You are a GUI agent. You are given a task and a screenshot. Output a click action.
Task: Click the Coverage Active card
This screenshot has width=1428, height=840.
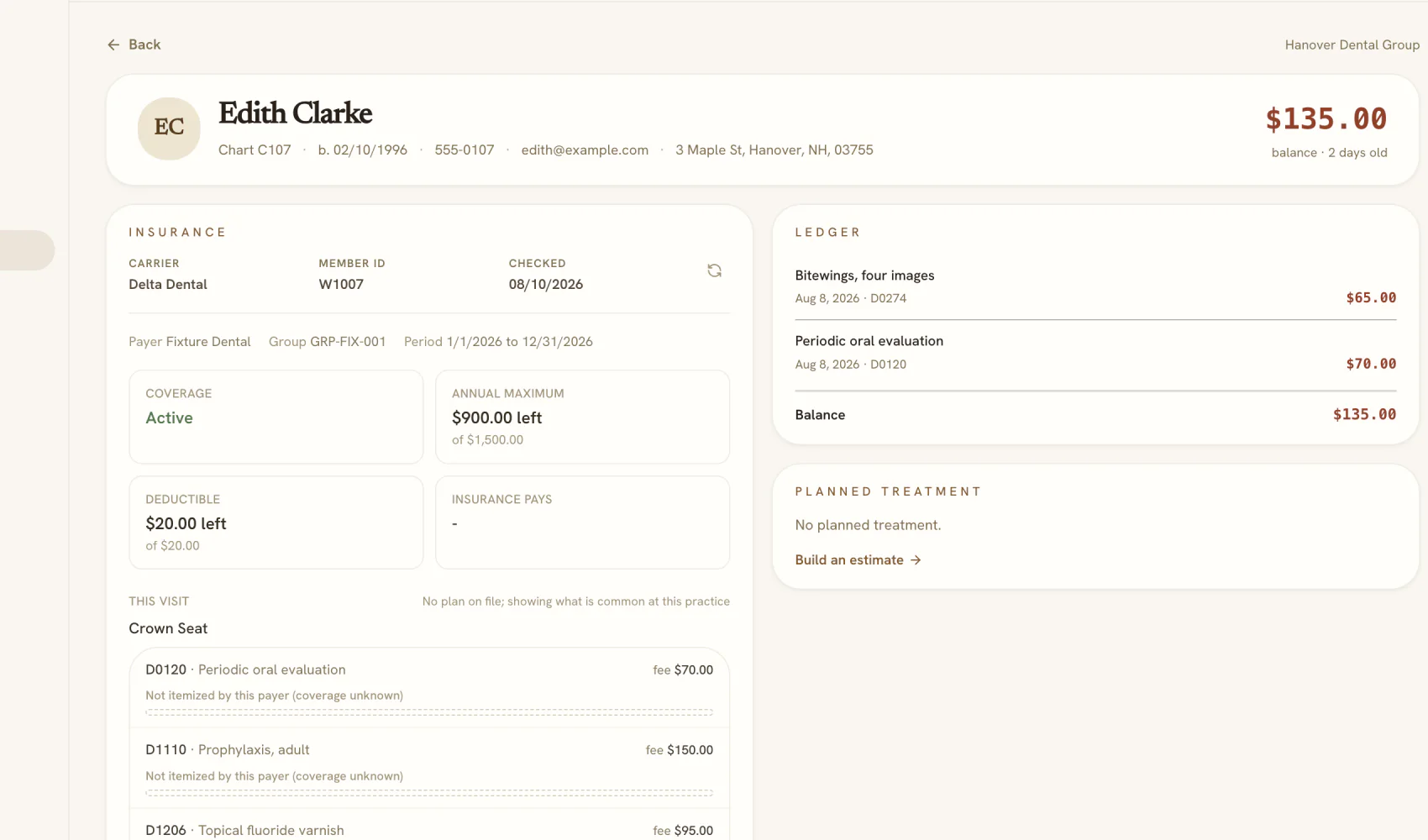(276, 417)
